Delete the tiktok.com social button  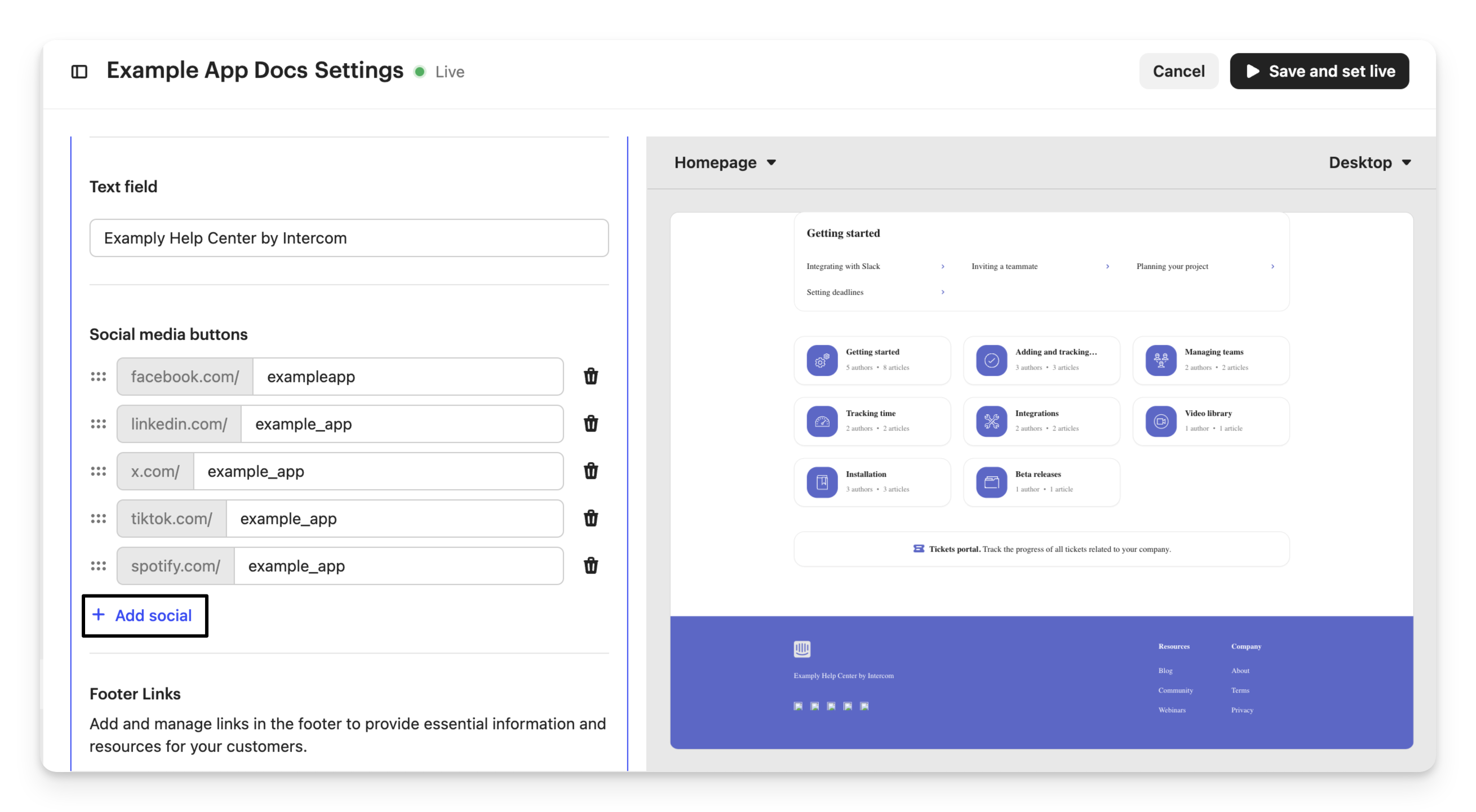[591, 518]
